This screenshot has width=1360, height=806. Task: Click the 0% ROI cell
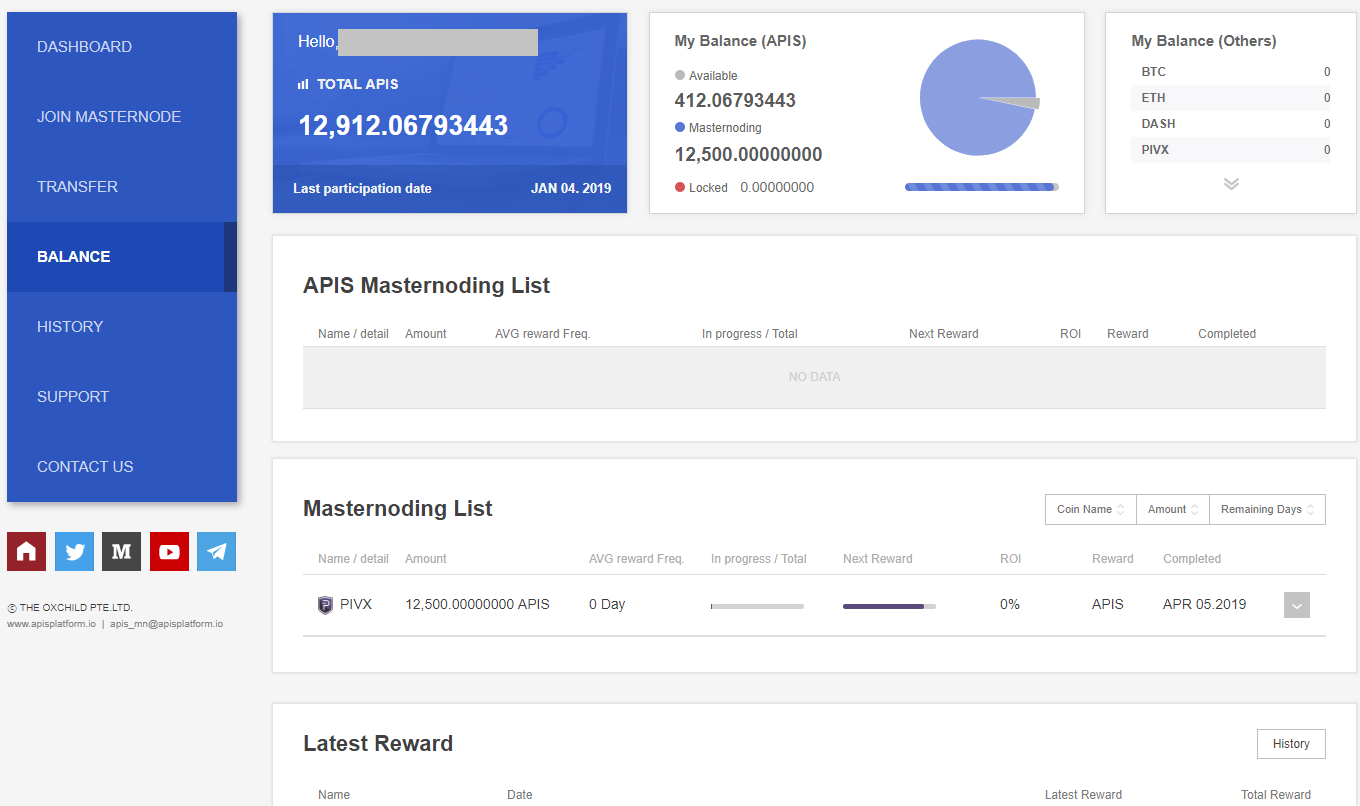pyautogui.click(x=1010, y=604)
